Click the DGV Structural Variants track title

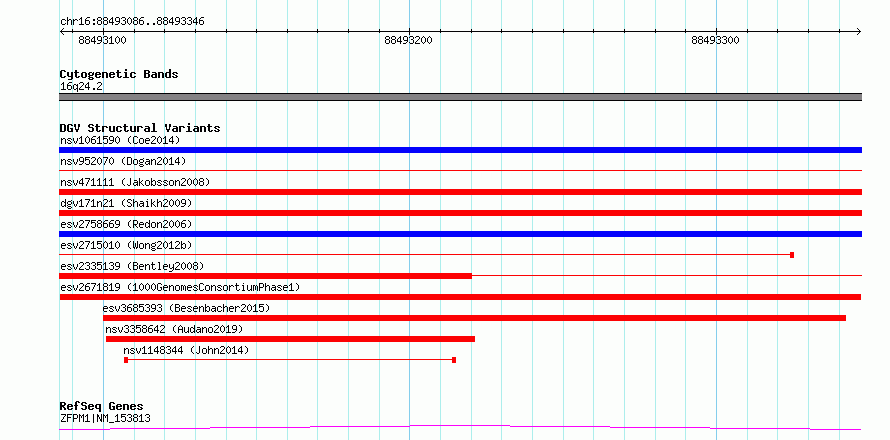click(x=140, y=128)
